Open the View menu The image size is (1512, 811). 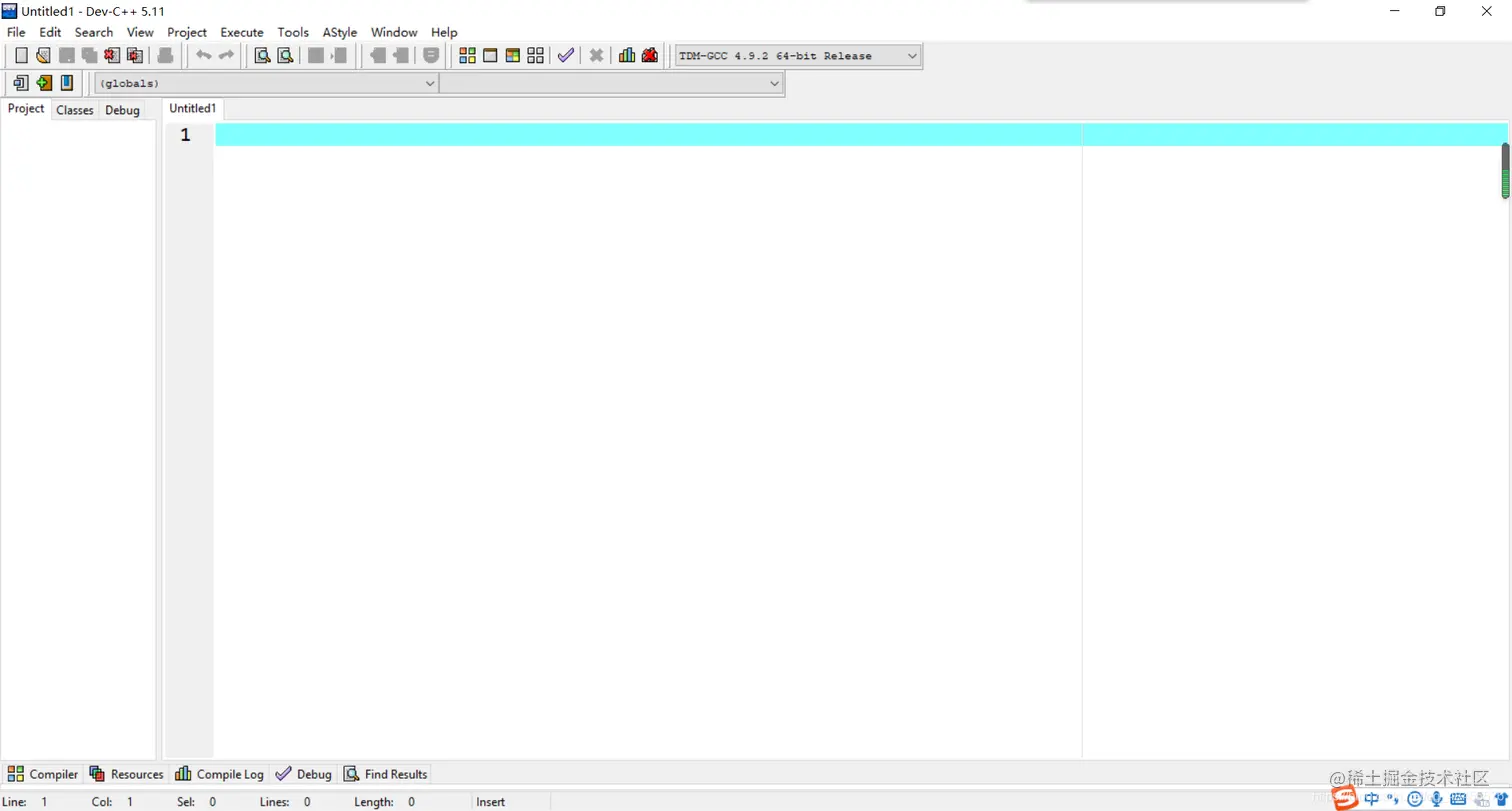(140, 32)
